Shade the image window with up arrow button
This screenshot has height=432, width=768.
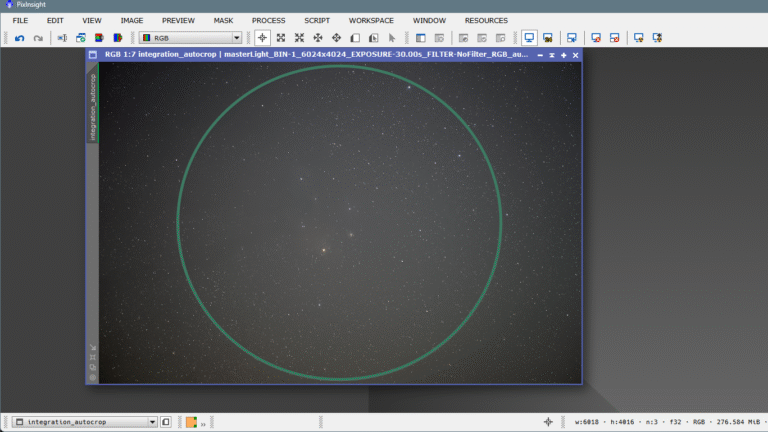click(x=551, y=55)
